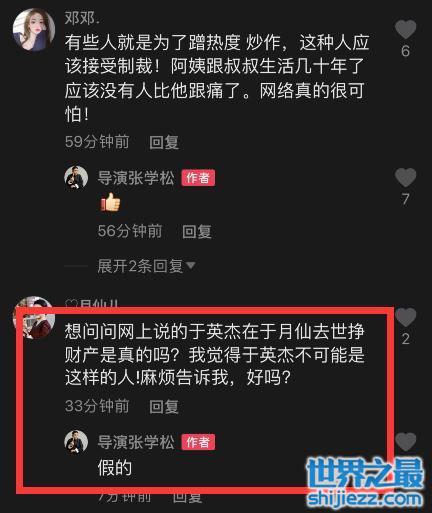Open the avatar of the 于英杰 question commenter
The image size is (432, 513).
34,317
